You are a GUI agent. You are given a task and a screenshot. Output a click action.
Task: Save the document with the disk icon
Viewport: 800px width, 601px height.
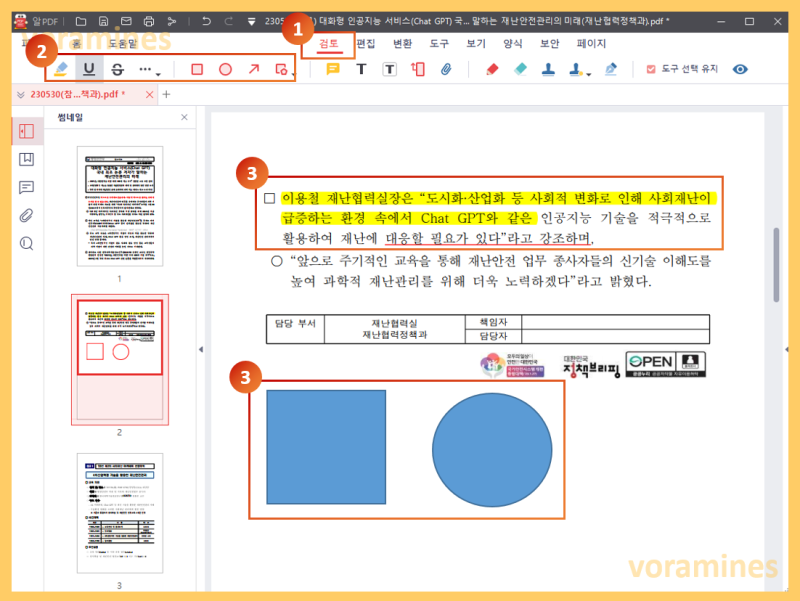tap(104, 21)
